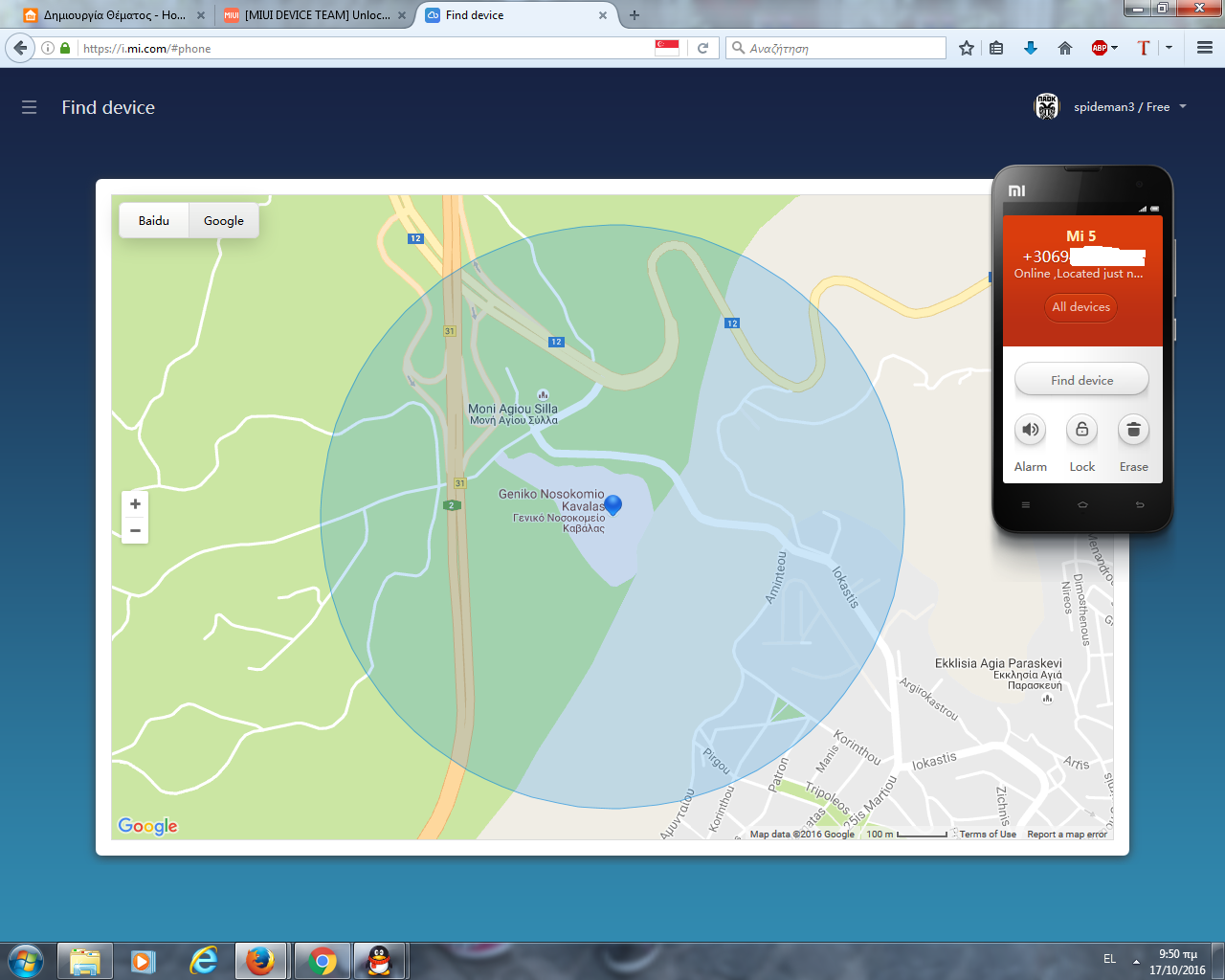Open a new browser tab
Image resolution: width=1225 pixels, height=980 pixels.
tap(635, 15)
